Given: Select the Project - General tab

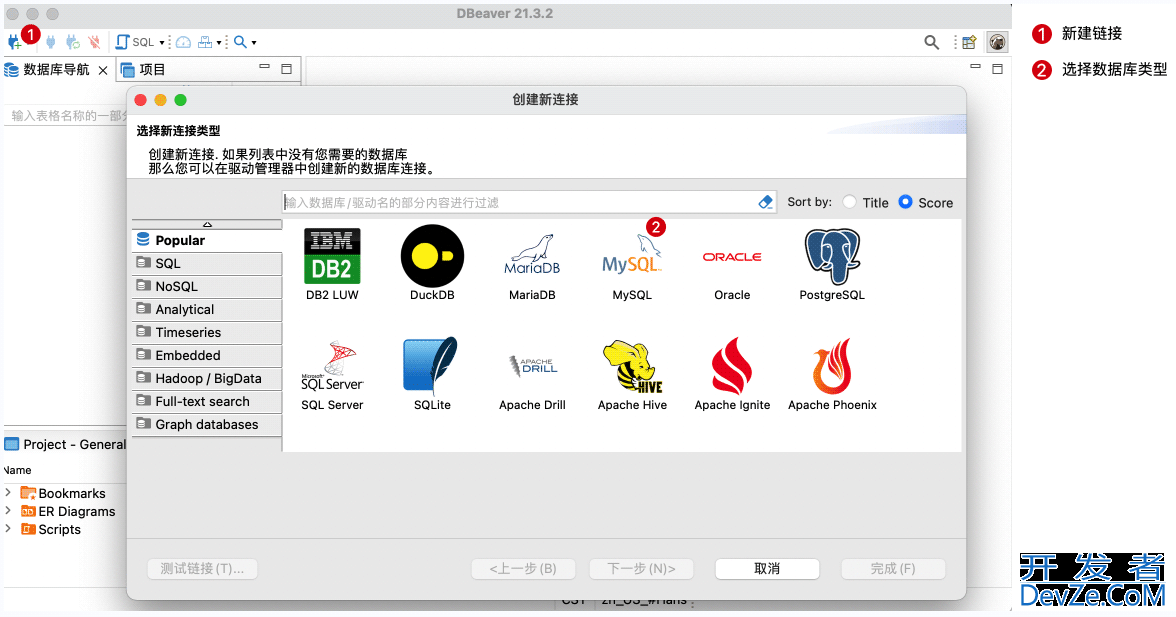Looking at the screenshot, I should click(x=65, y=444).
